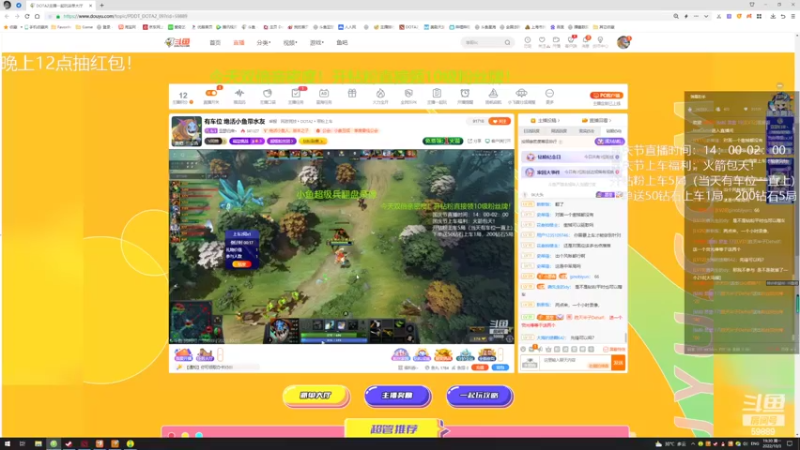Click the share icon above video
800x450 pixels.
point(470,141)
